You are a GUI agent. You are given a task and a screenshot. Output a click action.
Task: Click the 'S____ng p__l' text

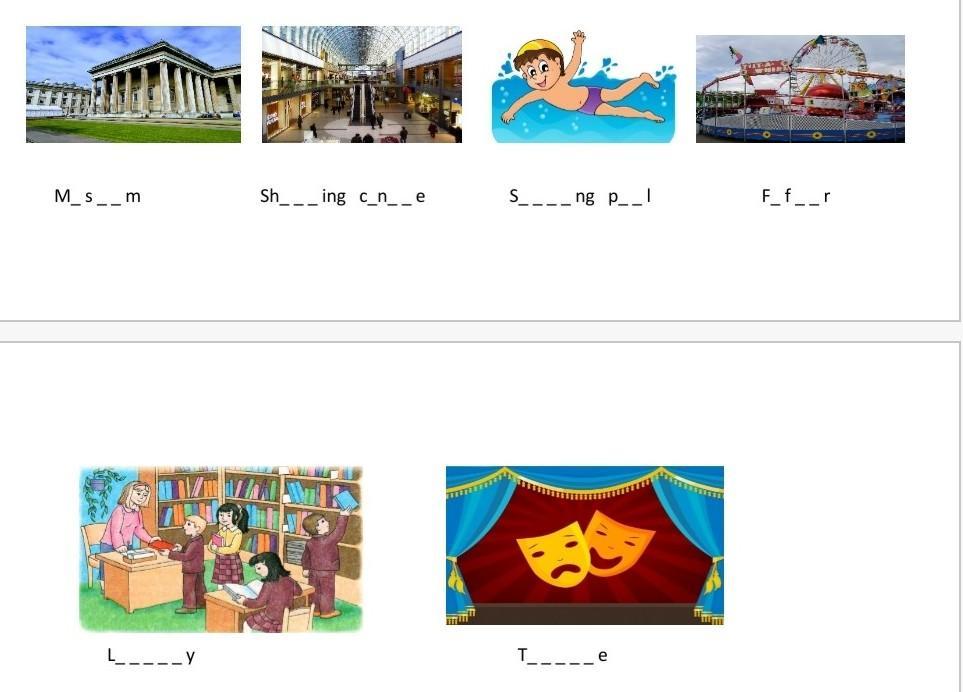580,196
